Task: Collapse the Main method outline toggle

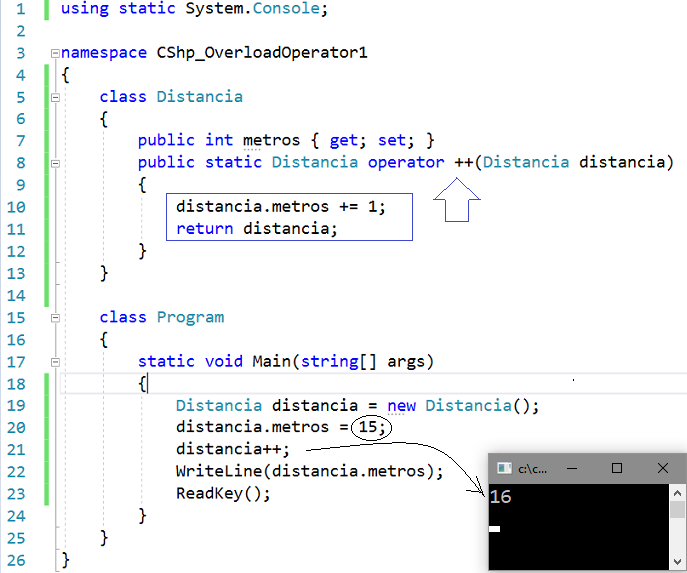Action: pyautogui.click(x=55, y=361)
